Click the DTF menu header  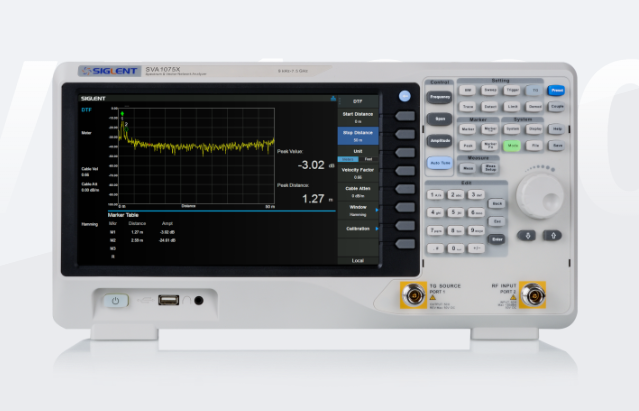click(x=358, y=101)
